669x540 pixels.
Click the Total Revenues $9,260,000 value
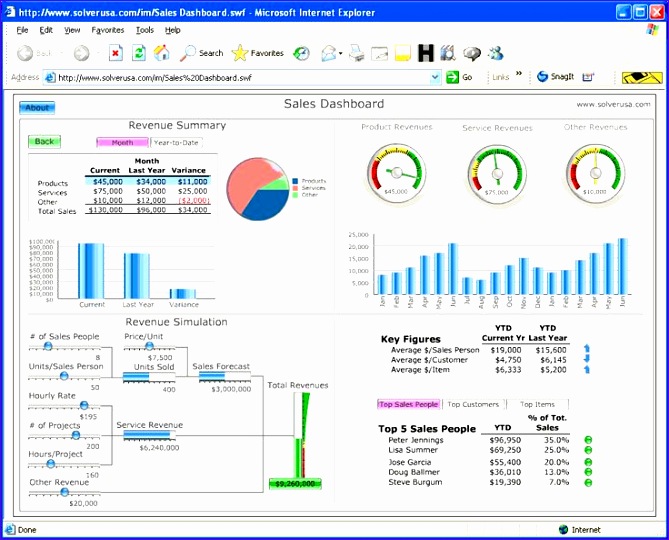[x=295, y=484]
